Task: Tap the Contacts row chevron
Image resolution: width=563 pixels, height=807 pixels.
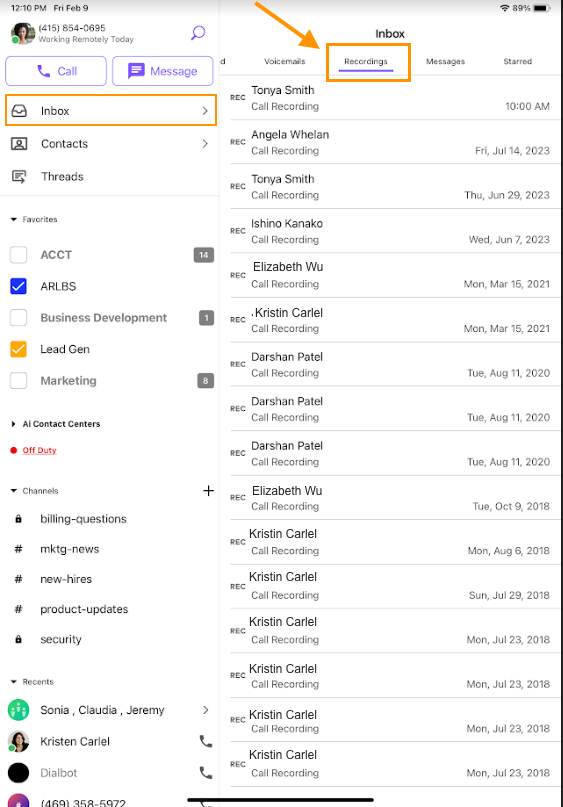Action: (x=205, y=144)
